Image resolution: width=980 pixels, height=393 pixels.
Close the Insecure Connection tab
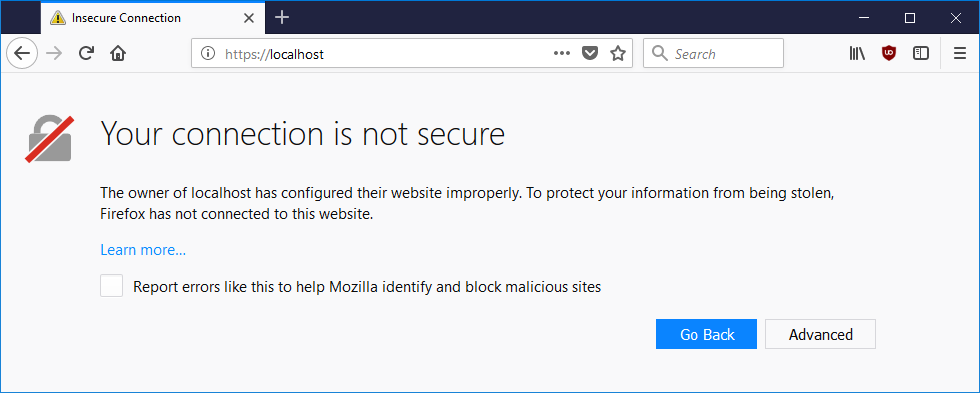coord(248,18)
